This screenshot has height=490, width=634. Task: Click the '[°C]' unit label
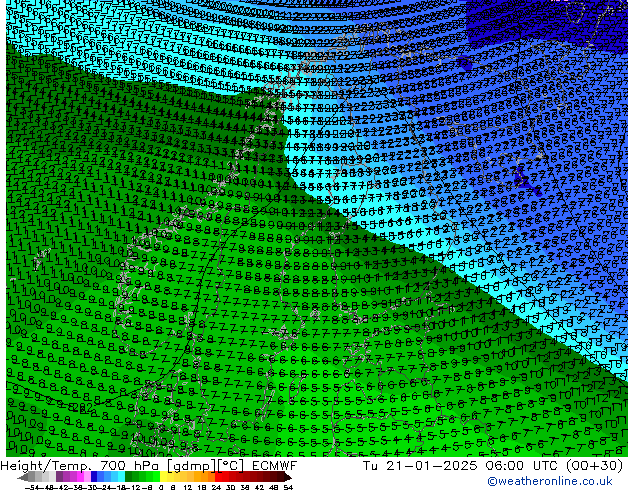pyautogui.click(x=231, y=466)
